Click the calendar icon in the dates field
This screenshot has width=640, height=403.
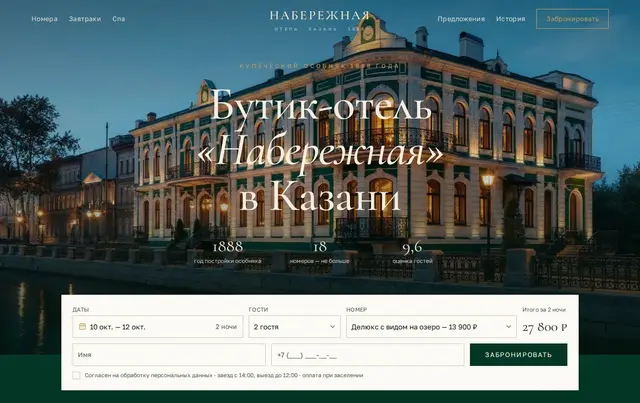click(82, 327)
